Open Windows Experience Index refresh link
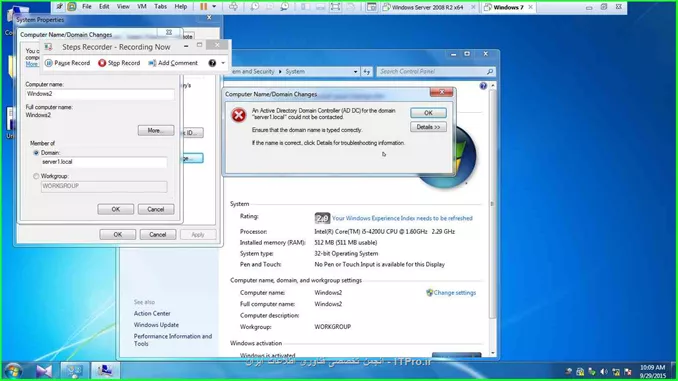This screenshot has width=678, height=381. click(402, 218)
